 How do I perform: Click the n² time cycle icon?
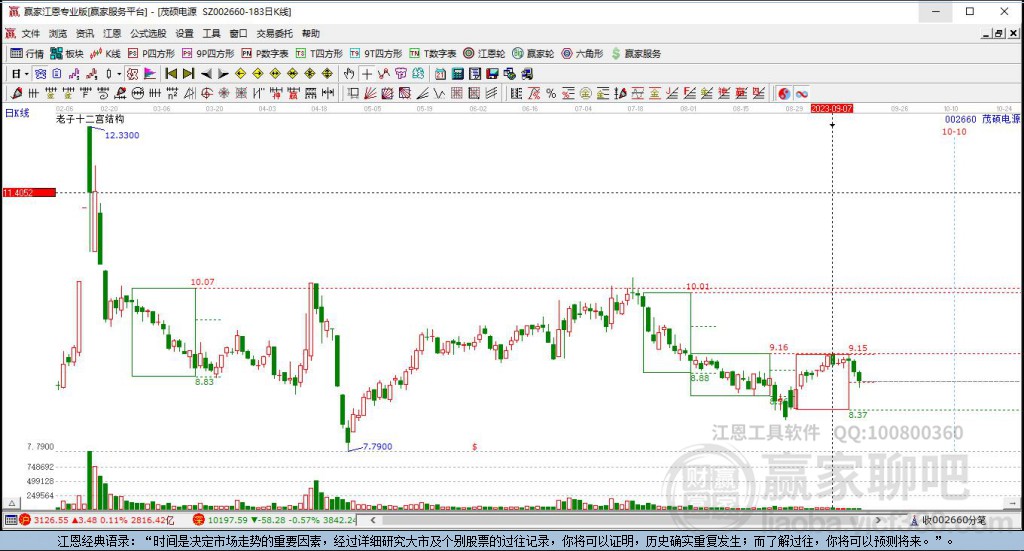(x=172, y=93)
